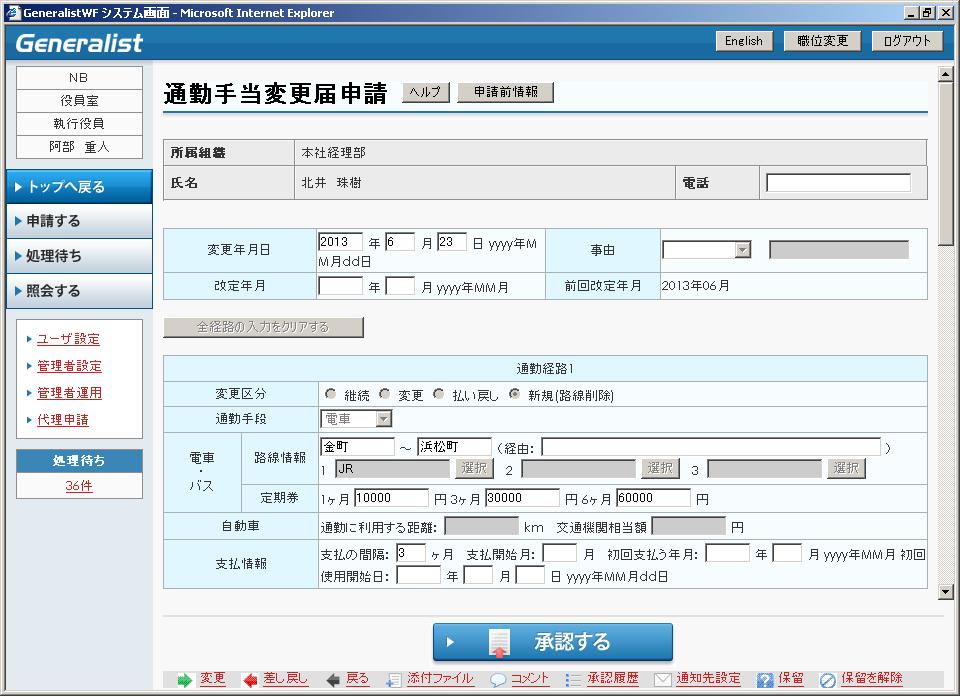Open the 事由 dropdown list
Image resolution: width=960 pixels, height=697 pixels.
(742, 250)
